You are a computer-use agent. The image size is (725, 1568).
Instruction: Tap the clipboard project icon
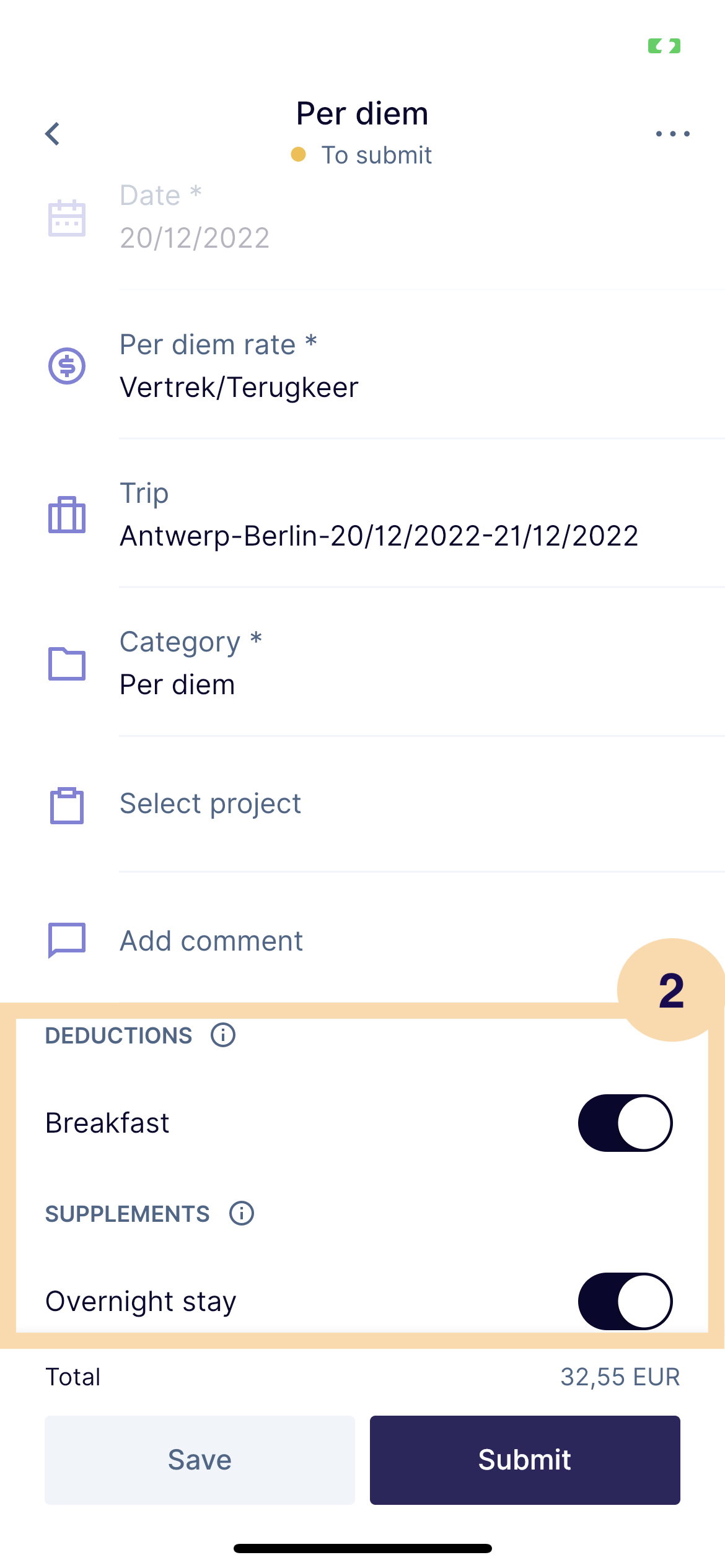click(67, 806)
